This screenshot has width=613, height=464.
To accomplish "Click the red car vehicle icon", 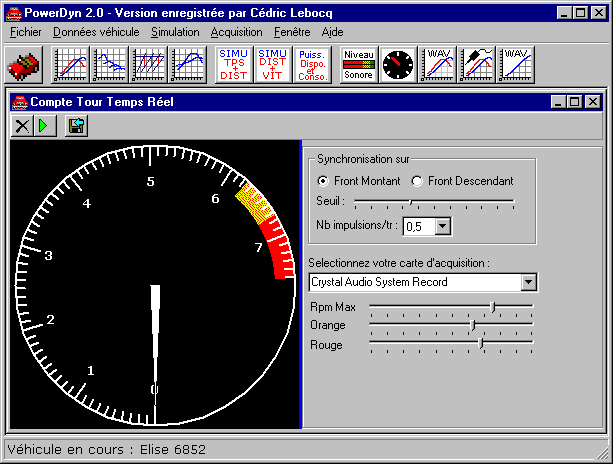I will point(22,65).
